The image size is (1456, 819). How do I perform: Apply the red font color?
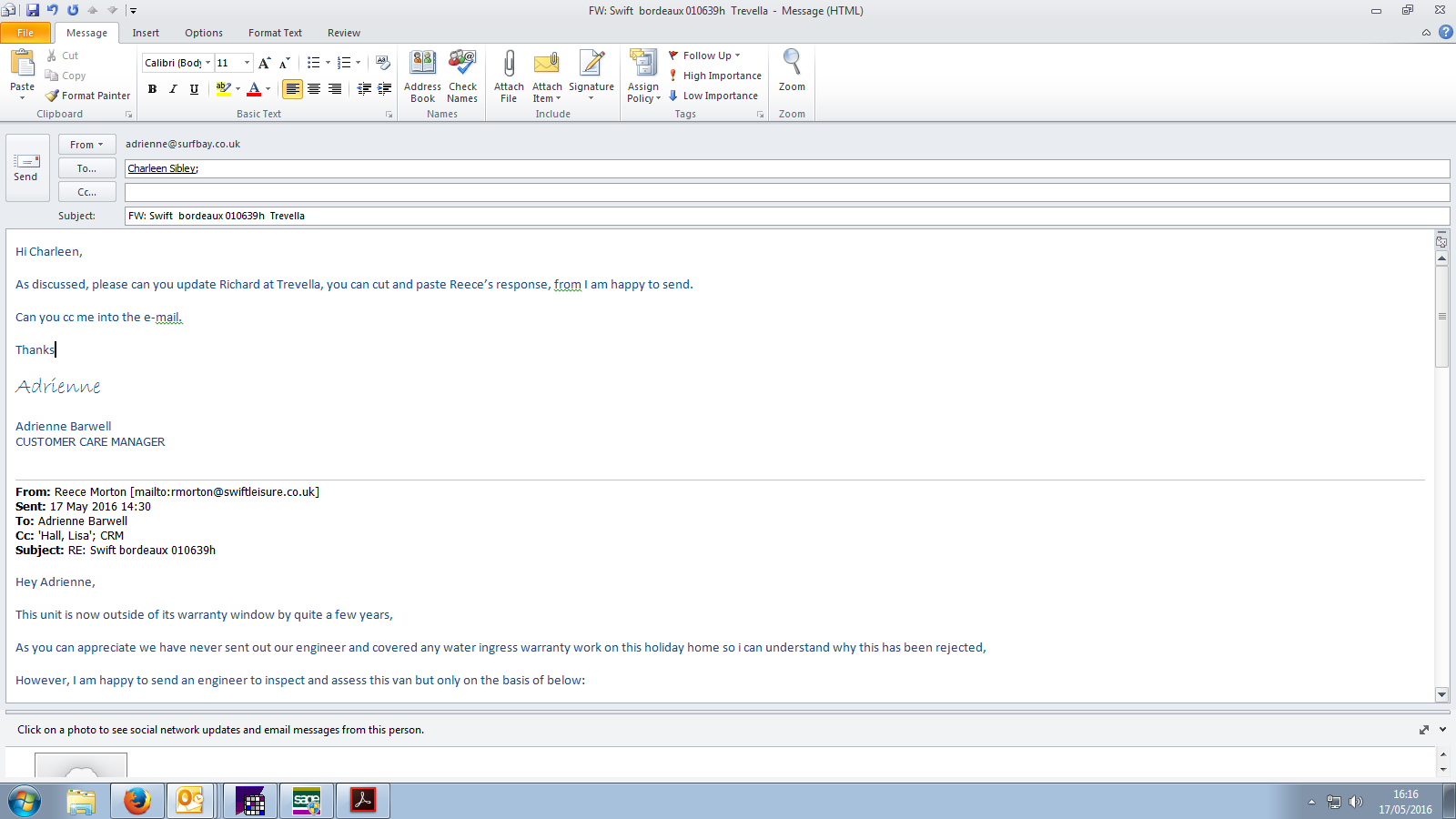coord(254,88)
